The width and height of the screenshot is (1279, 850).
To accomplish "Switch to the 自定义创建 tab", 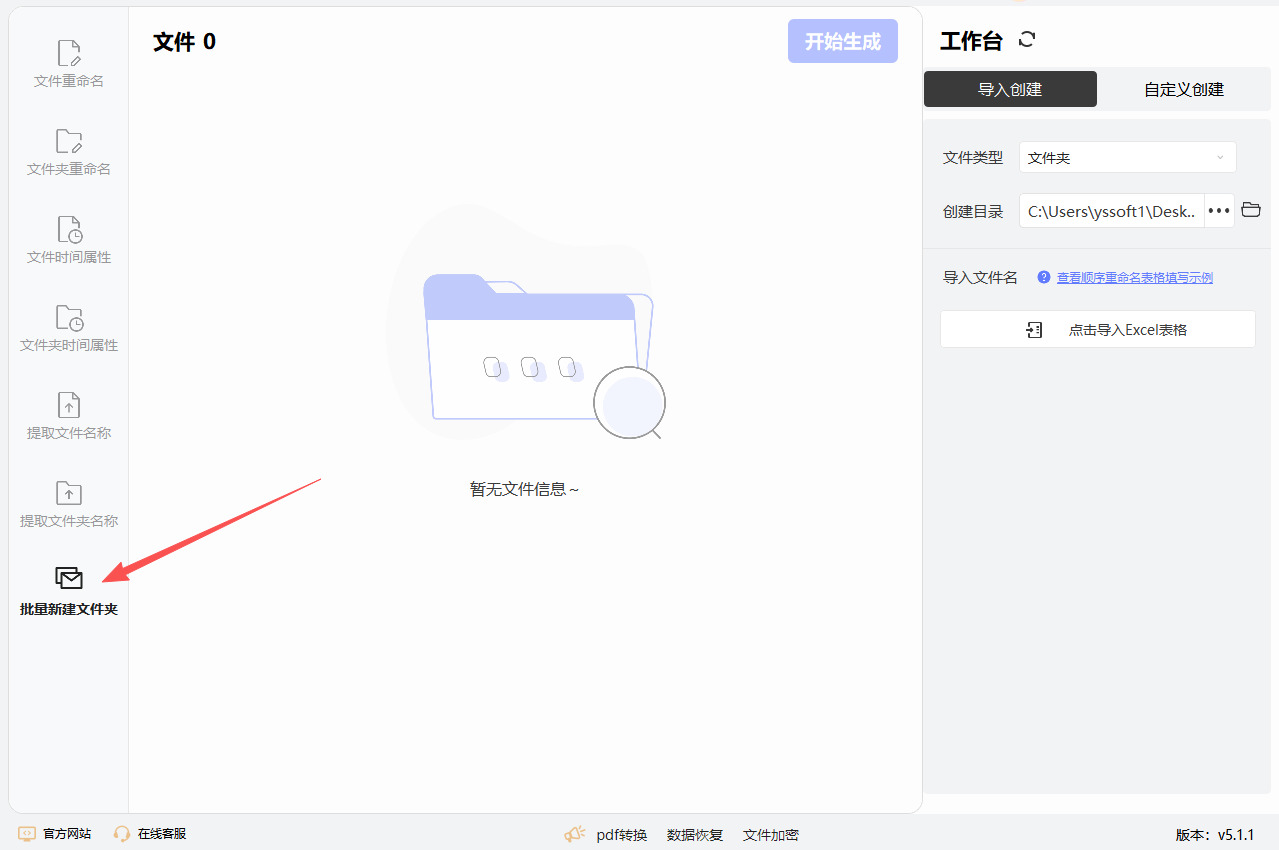I will (1184, 89).
